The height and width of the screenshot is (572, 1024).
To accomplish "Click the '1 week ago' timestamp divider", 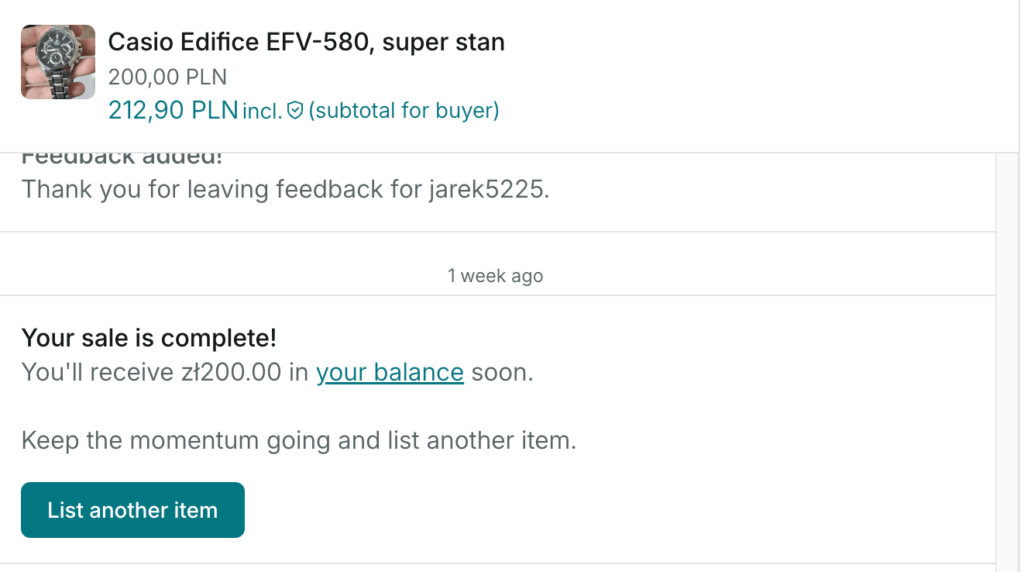I will (x=495, y=276).
